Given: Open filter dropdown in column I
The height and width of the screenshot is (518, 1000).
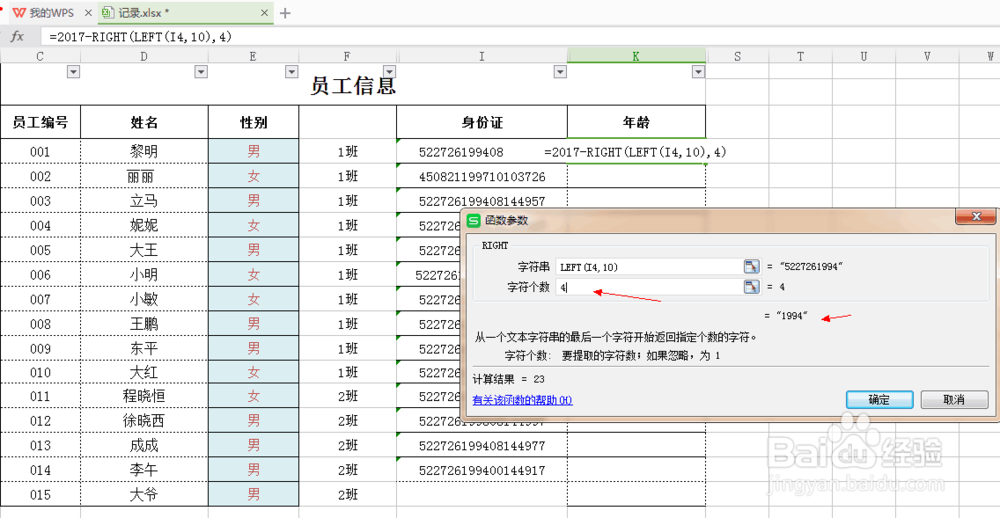Looking at the screenshot, I should pos(560,72).
